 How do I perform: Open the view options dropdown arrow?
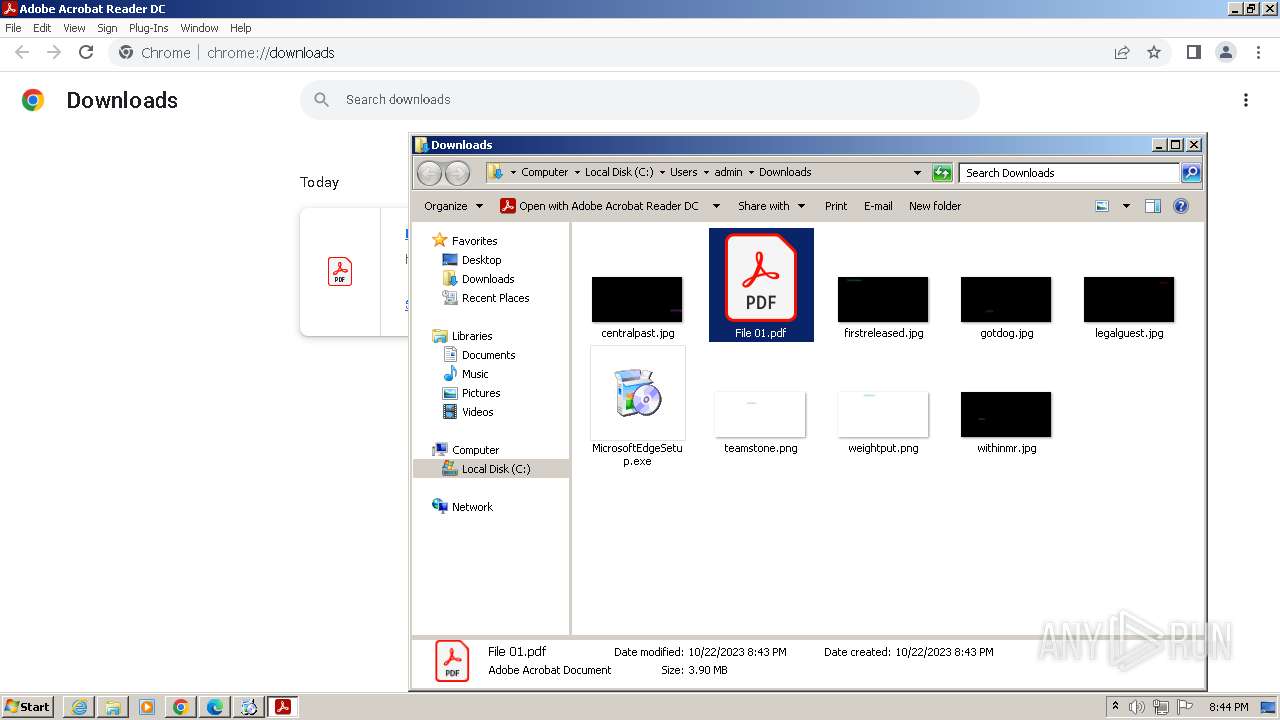pyautogui.click(x=1126, y=206)
